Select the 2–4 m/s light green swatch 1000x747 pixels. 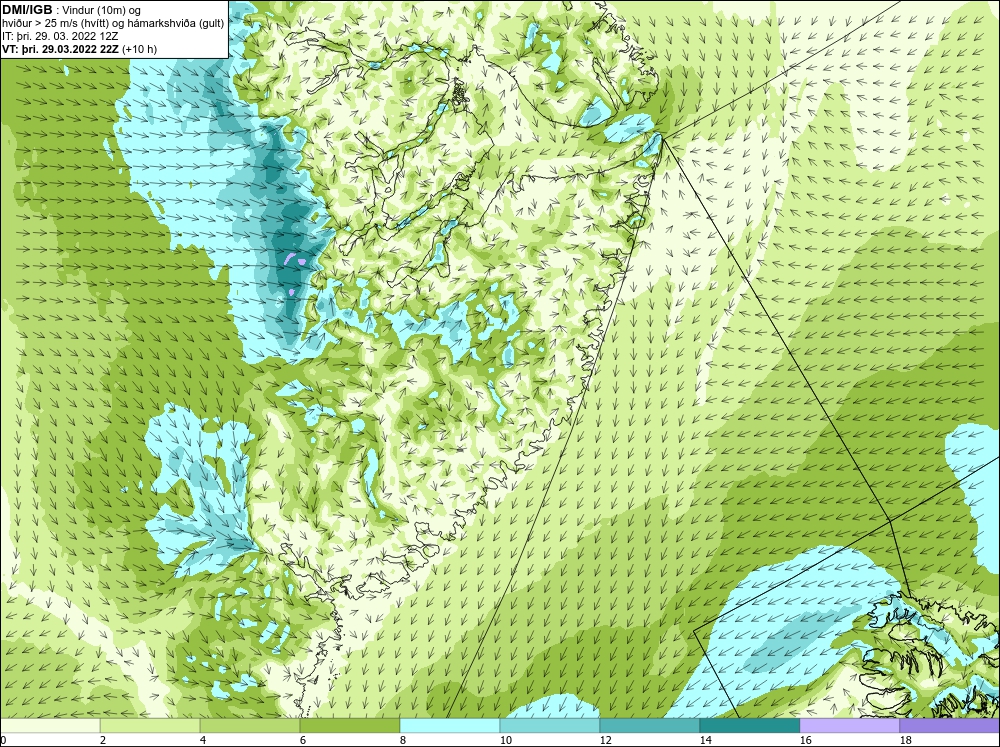pos(150,726)
